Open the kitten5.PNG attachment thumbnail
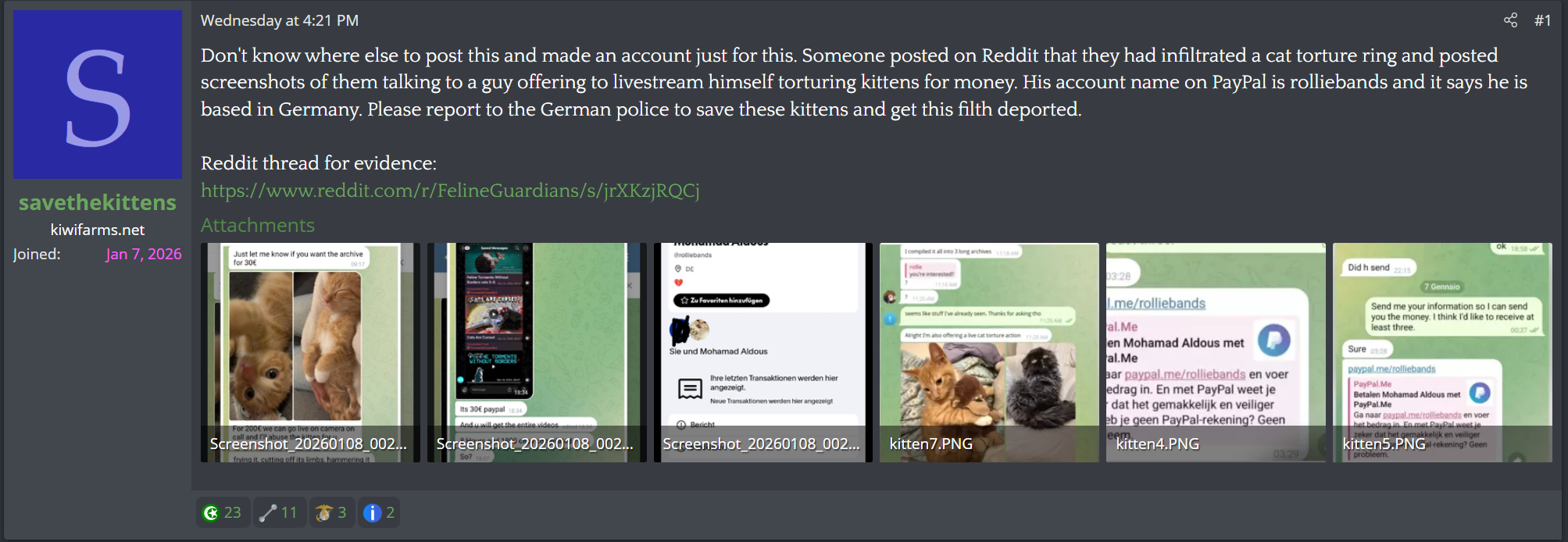 click(x=1442, y=352)
